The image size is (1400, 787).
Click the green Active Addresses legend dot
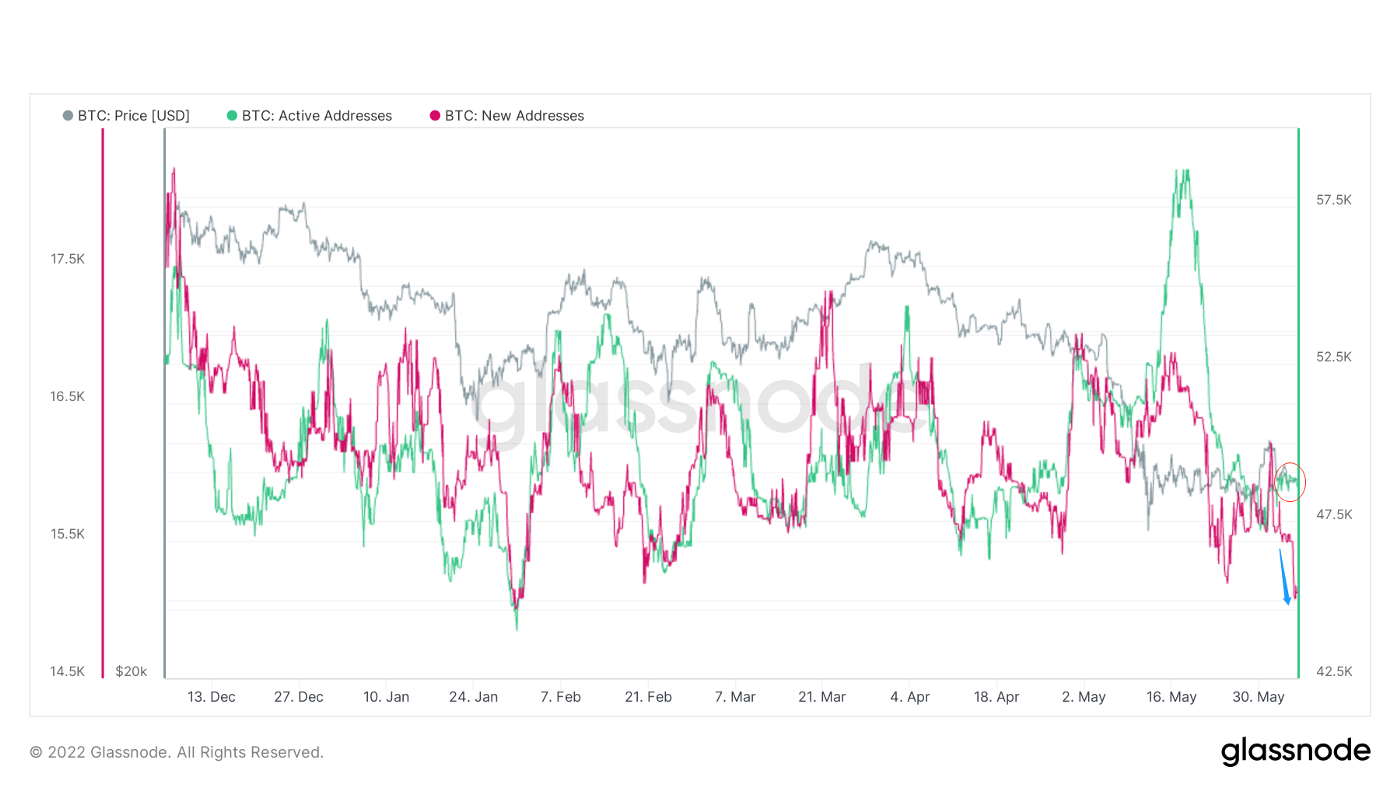(x=232, y=116)
